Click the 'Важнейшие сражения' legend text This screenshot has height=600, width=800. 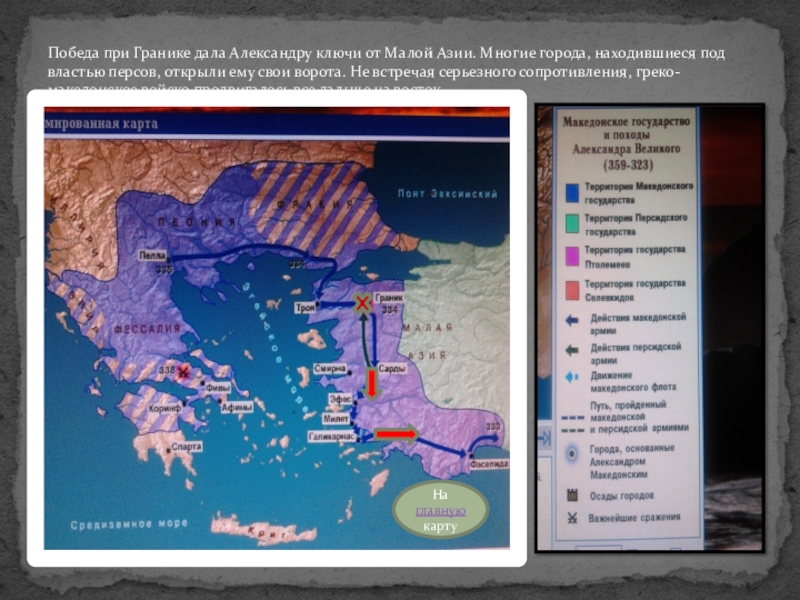click(634, 518)
